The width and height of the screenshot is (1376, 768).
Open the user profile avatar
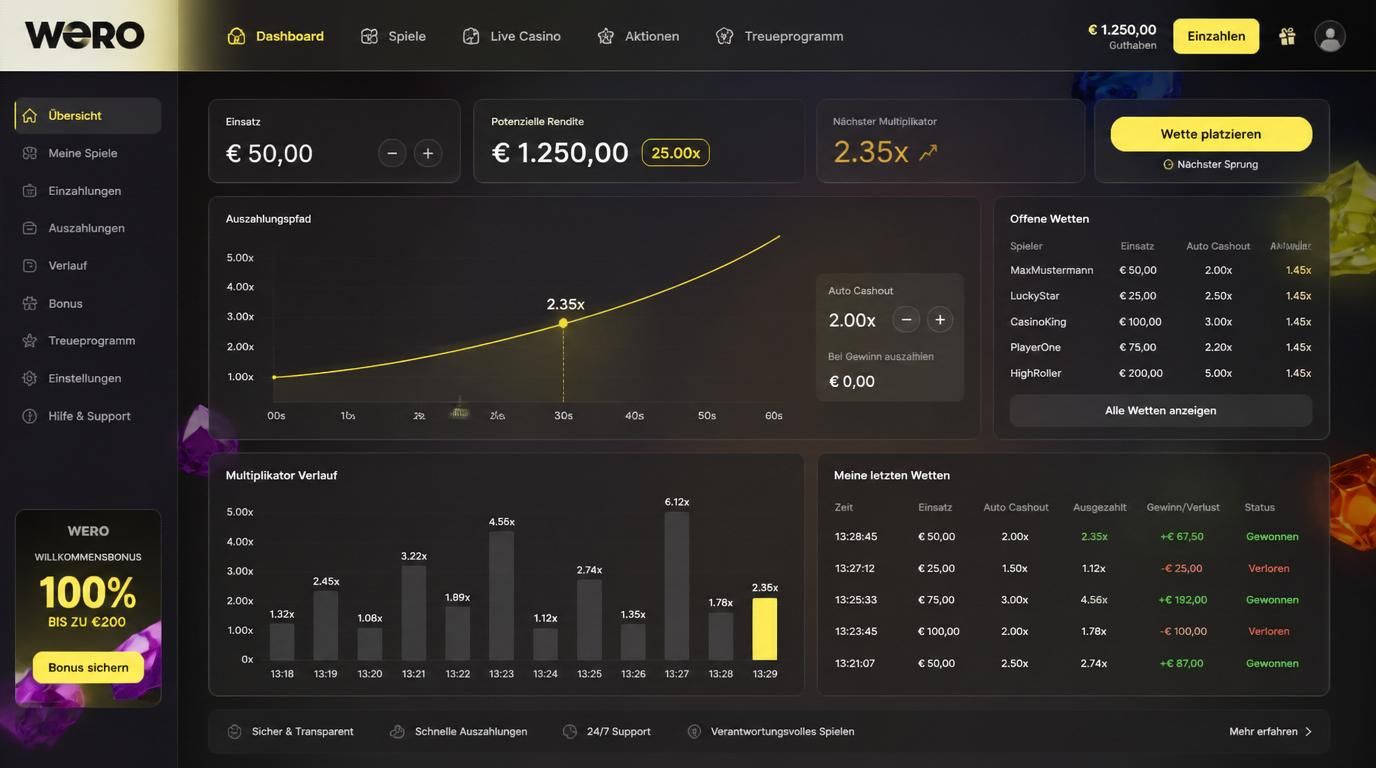tap(1330, 36)
